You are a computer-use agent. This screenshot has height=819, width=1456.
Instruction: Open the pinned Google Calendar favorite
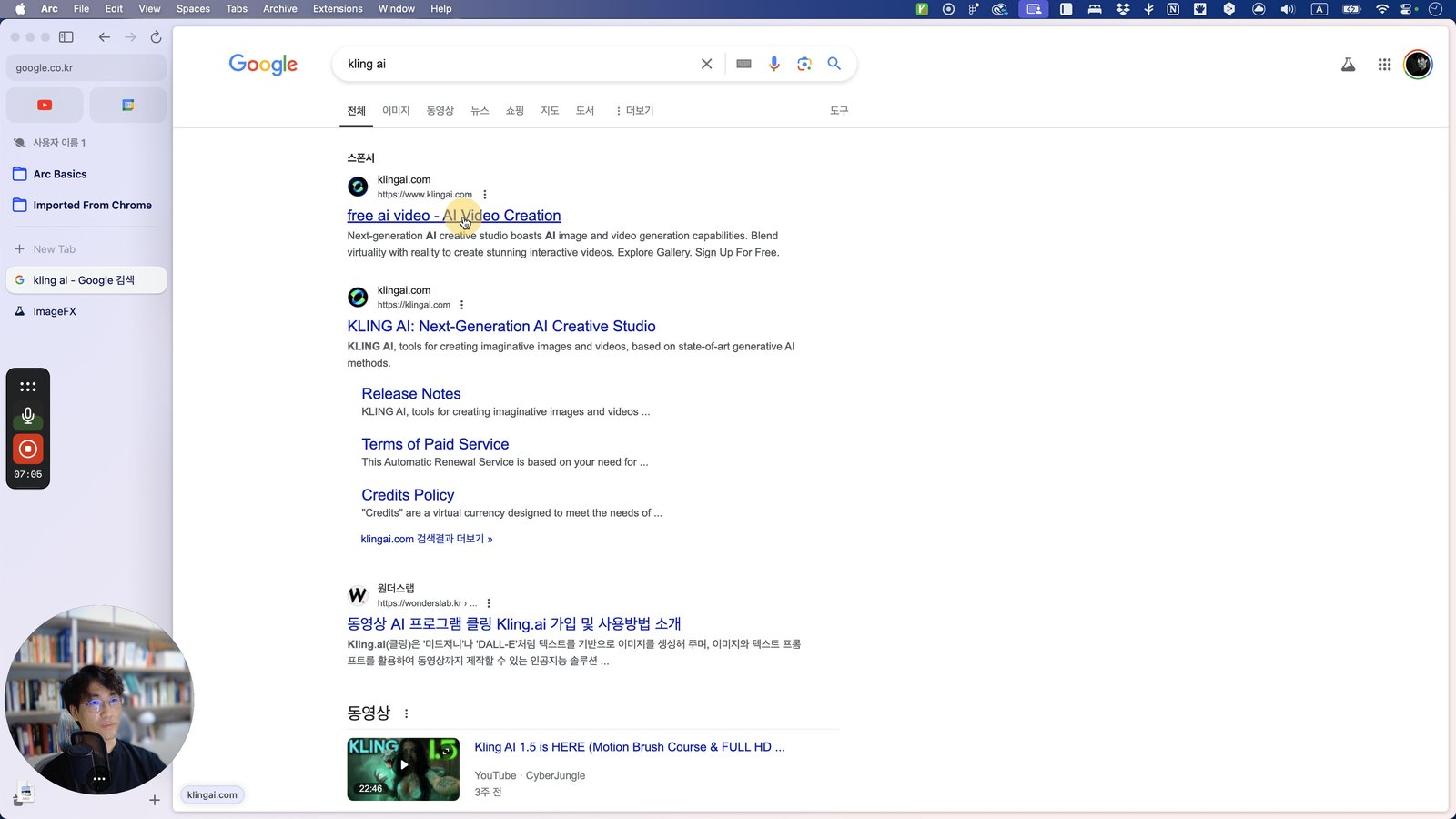pyautogui.click(x=128, y=105)
